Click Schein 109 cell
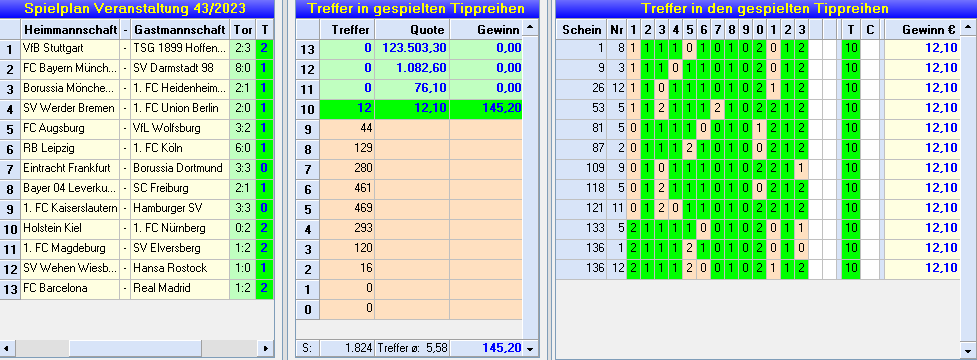This screenshot has width=977, height=360. point(581,168)
